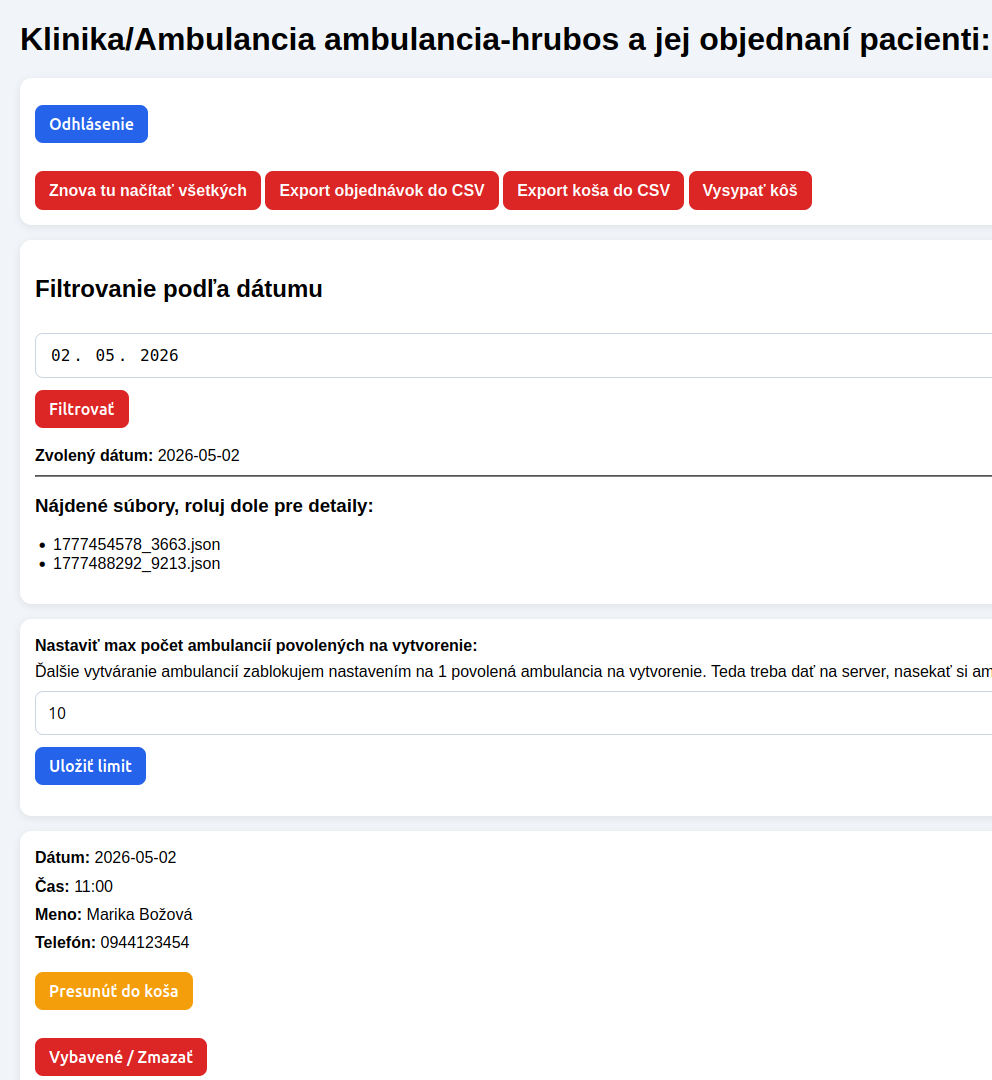Image resolution: width=992 pixels, height=1080 pixels.
Task: Click file entry 1777488292_9213.json
Action: click(136, 564)
